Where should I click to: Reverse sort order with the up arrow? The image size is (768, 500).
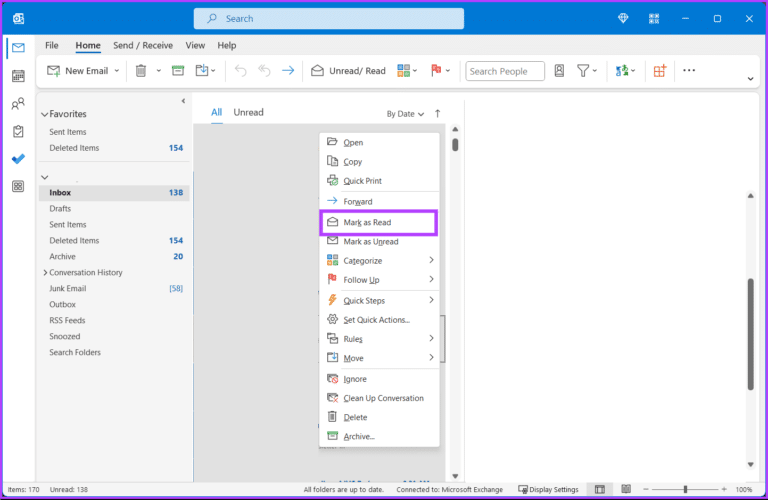[437, 114]
